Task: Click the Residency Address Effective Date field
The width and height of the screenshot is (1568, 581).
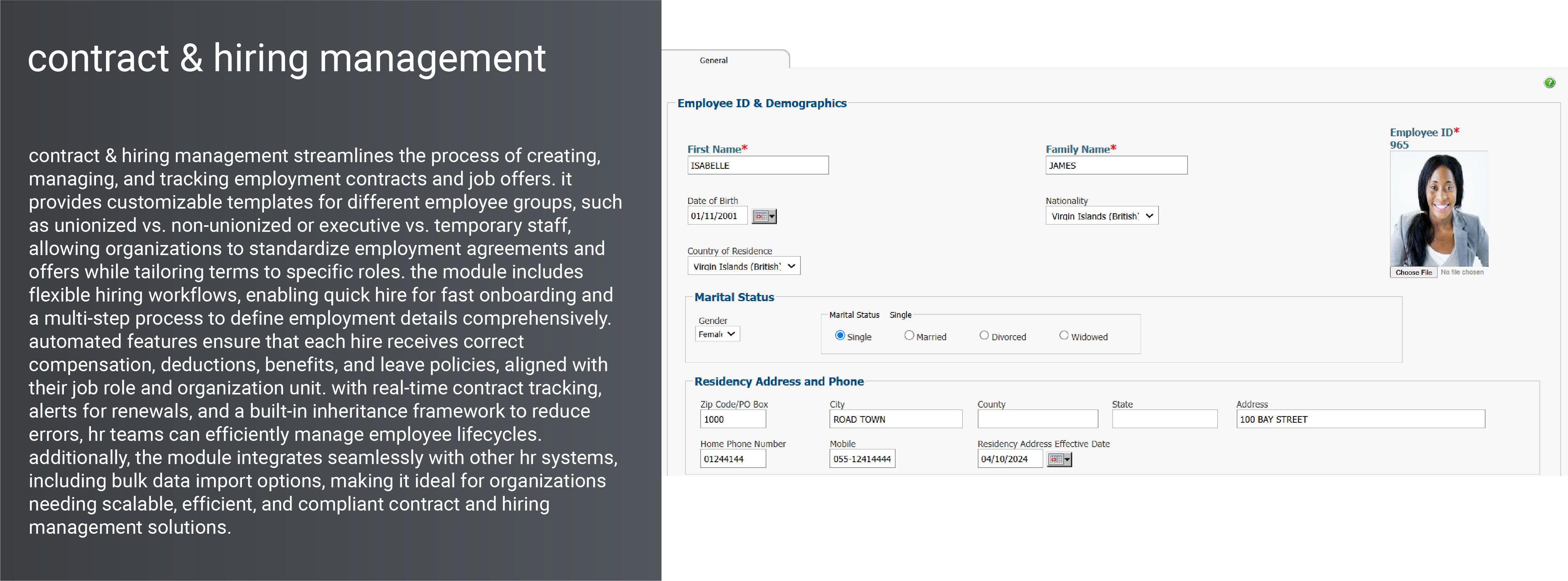Action: coord(1010,459)
